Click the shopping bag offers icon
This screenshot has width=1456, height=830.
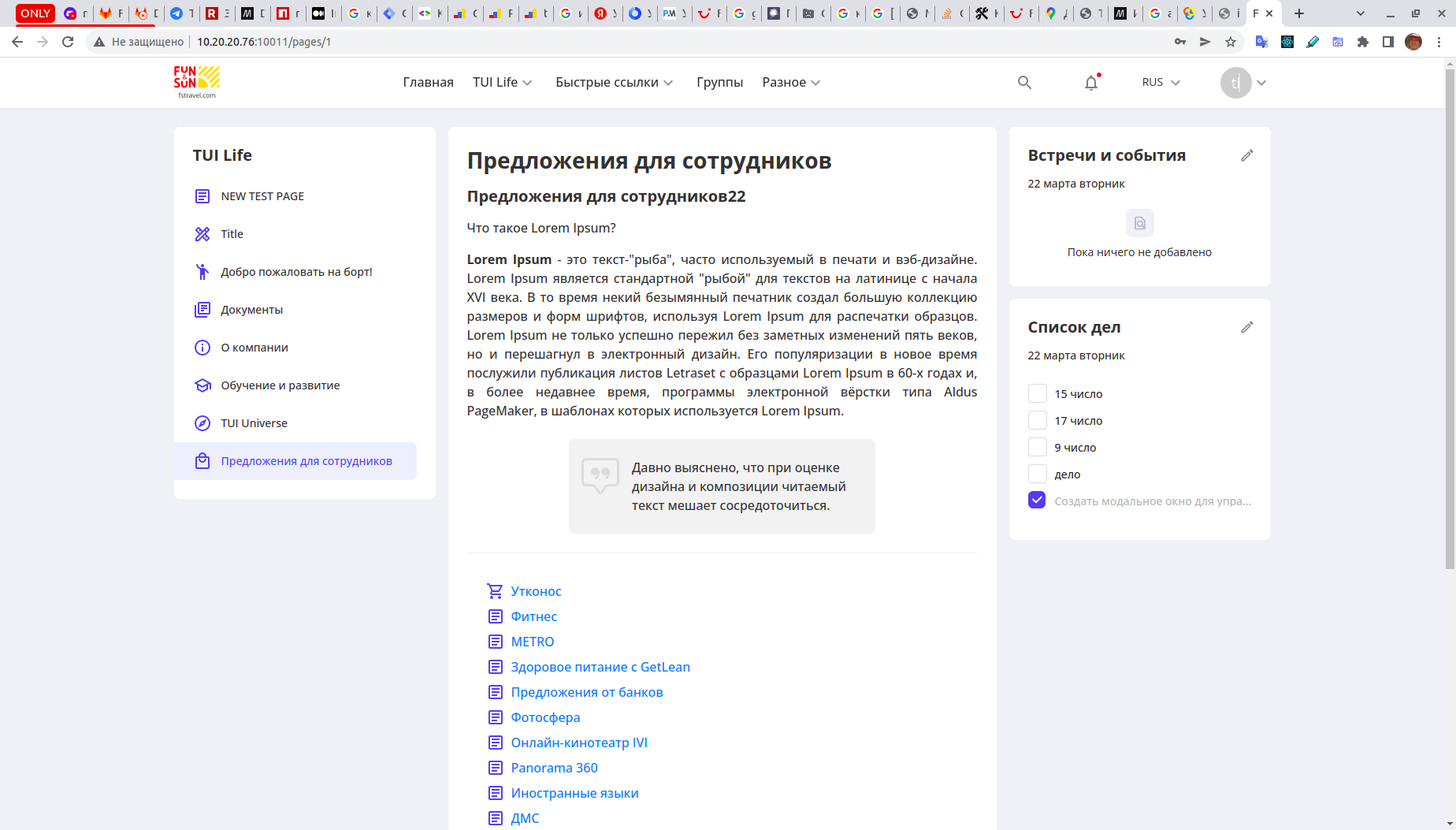coord(202,461)
